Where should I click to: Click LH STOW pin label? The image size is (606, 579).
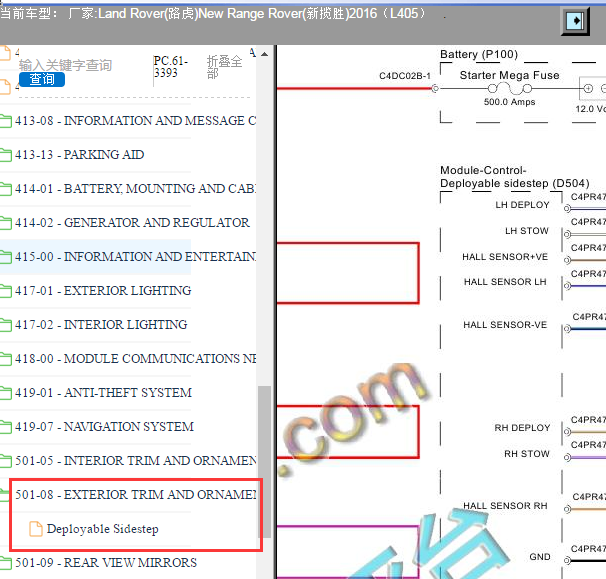tap(527, 231)
